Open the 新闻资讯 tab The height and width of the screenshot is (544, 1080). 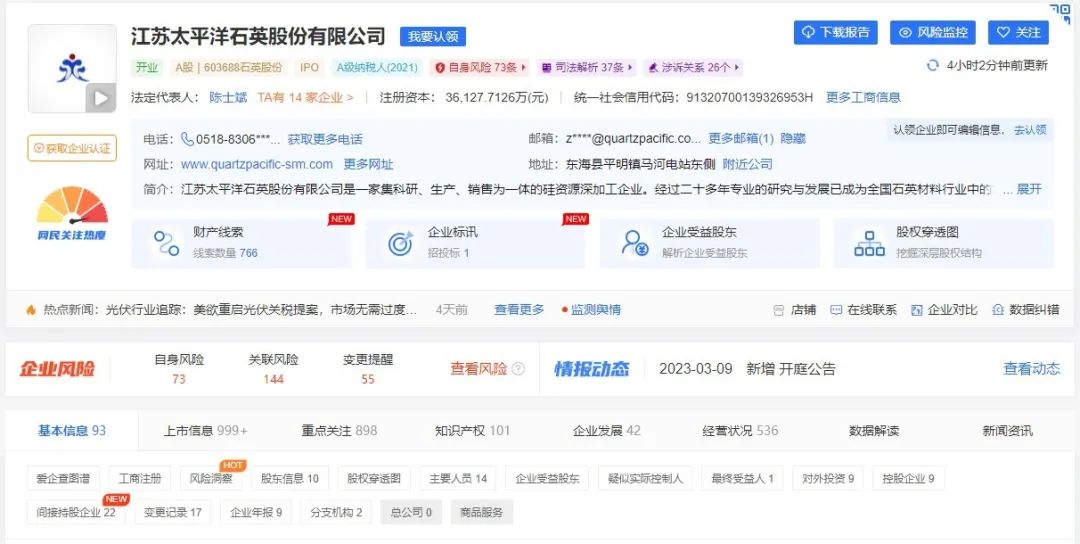(1008, 430)
